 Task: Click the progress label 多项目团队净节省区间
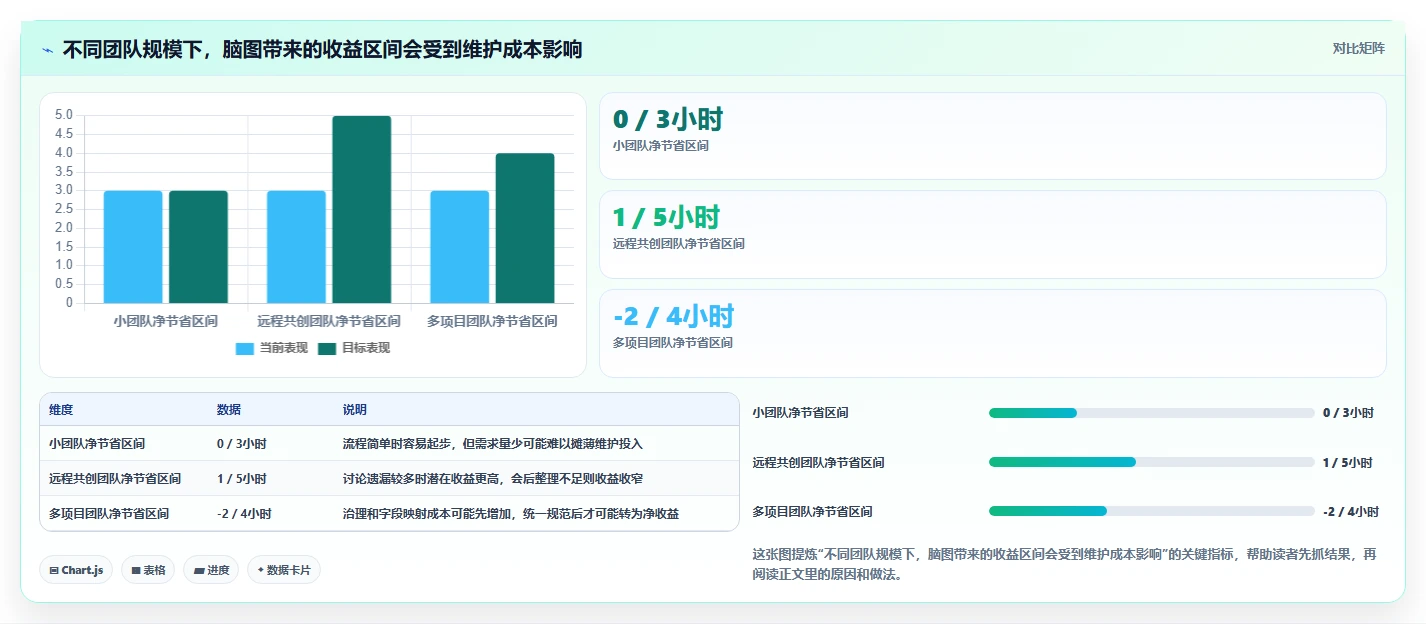(x=812, y=512)
